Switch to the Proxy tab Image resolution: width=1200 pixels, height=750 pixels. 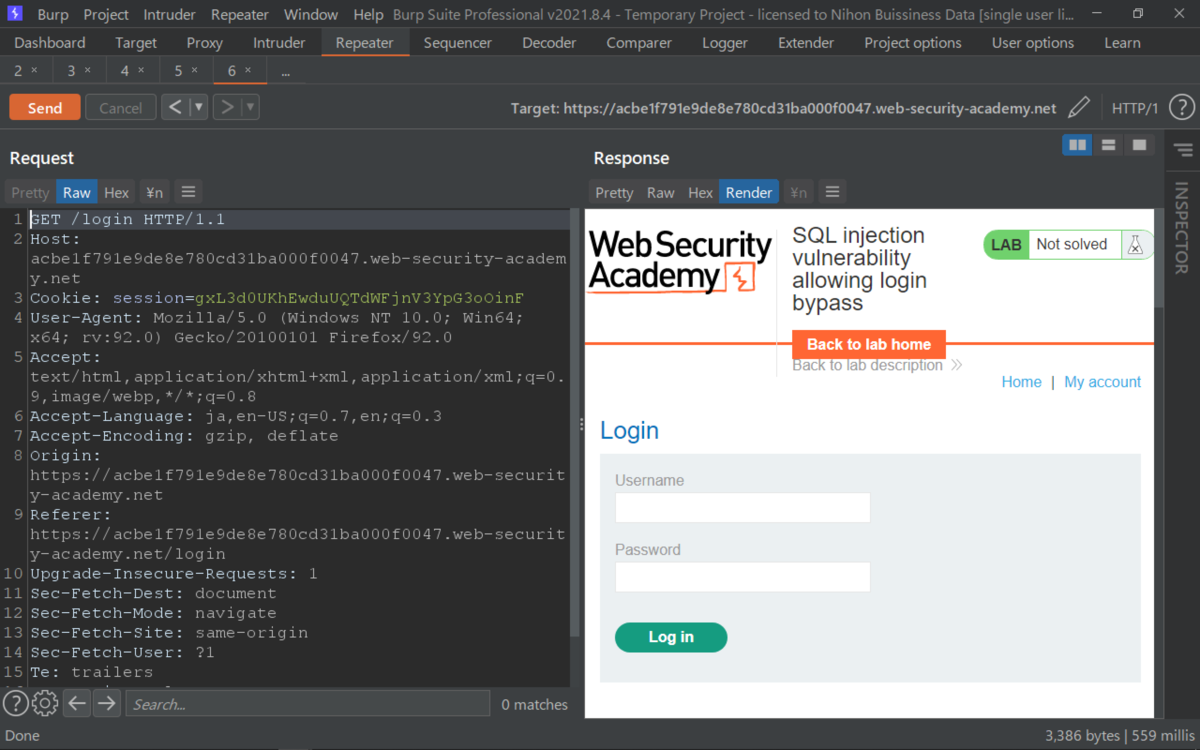206,43
